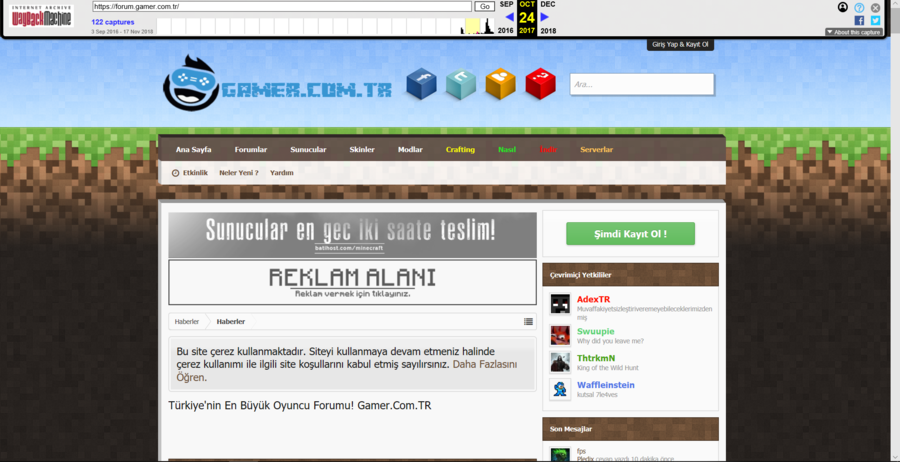The image size is (900, 462).
Task: Open the Sunucular menu item
Action: (x=308, y=149)
